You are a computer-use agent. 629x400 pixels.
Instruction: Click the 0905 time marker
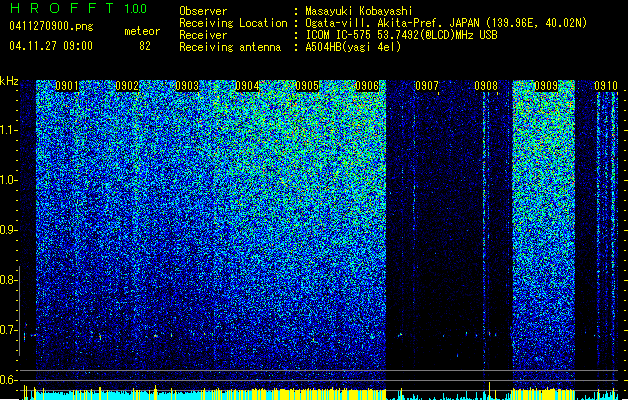pyautogui.click(x=307, y=86)
